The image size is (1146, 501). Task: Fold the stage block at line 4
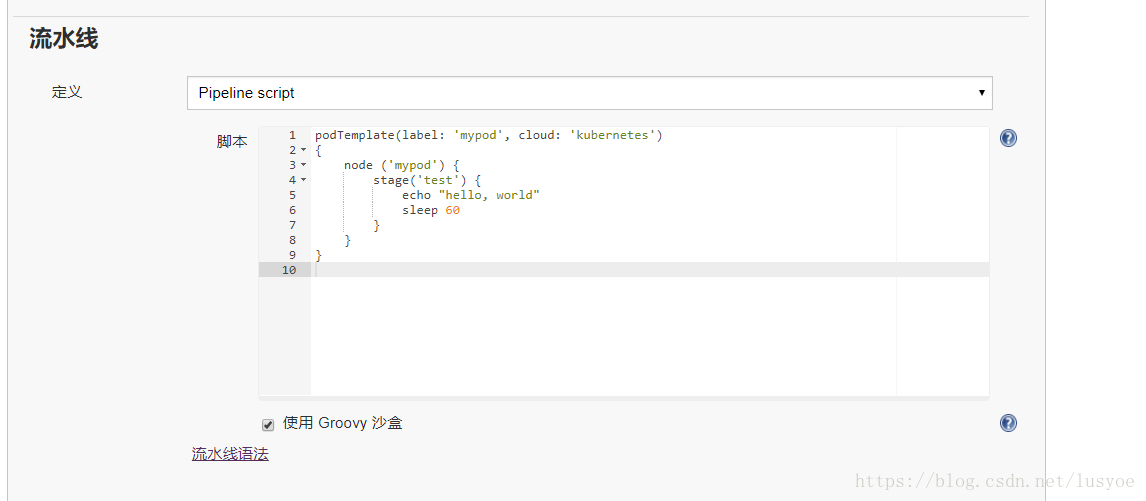point(303,180)
